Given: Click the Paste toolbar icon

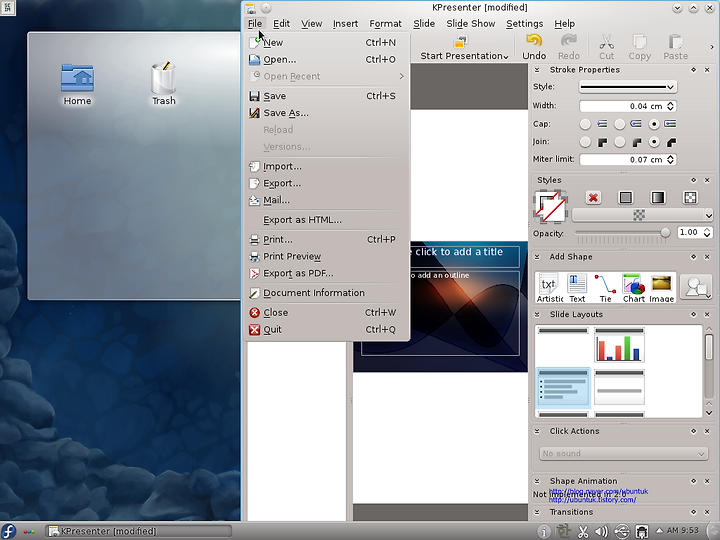Looking at the screenshot, I should click(675, 41).
